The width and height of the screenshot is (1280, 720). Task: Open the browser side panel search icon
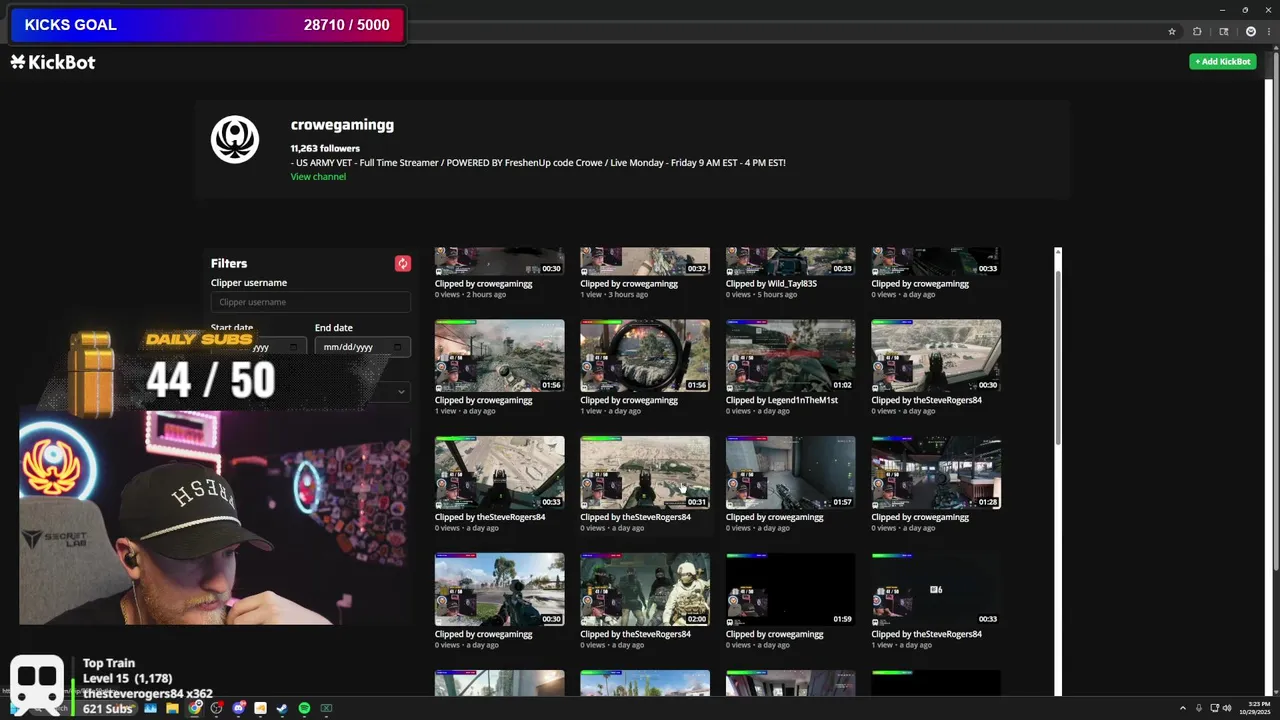click(x=1223, y=31)
